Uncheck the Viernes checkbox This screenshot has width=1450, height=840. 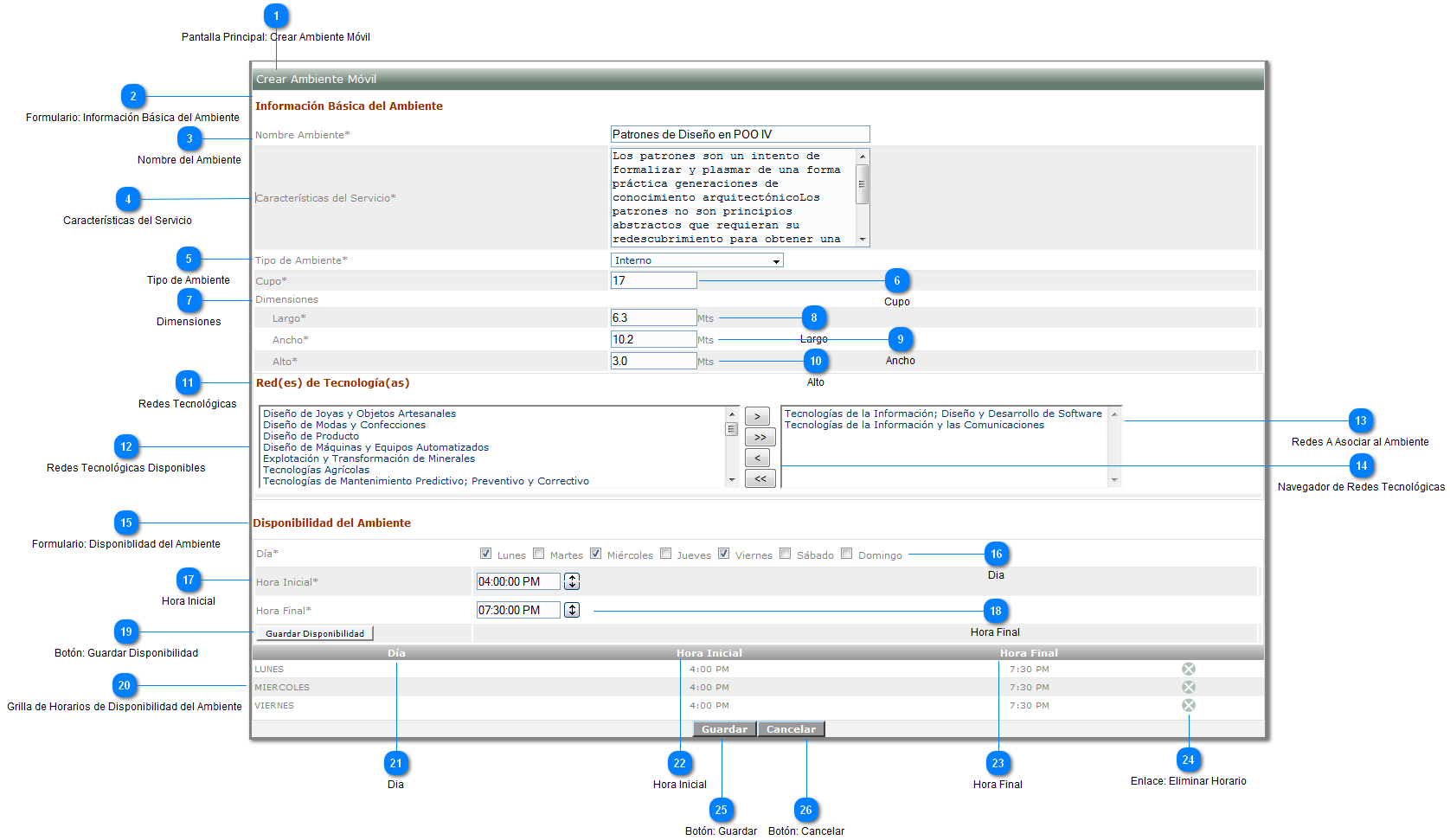point(723,554)
